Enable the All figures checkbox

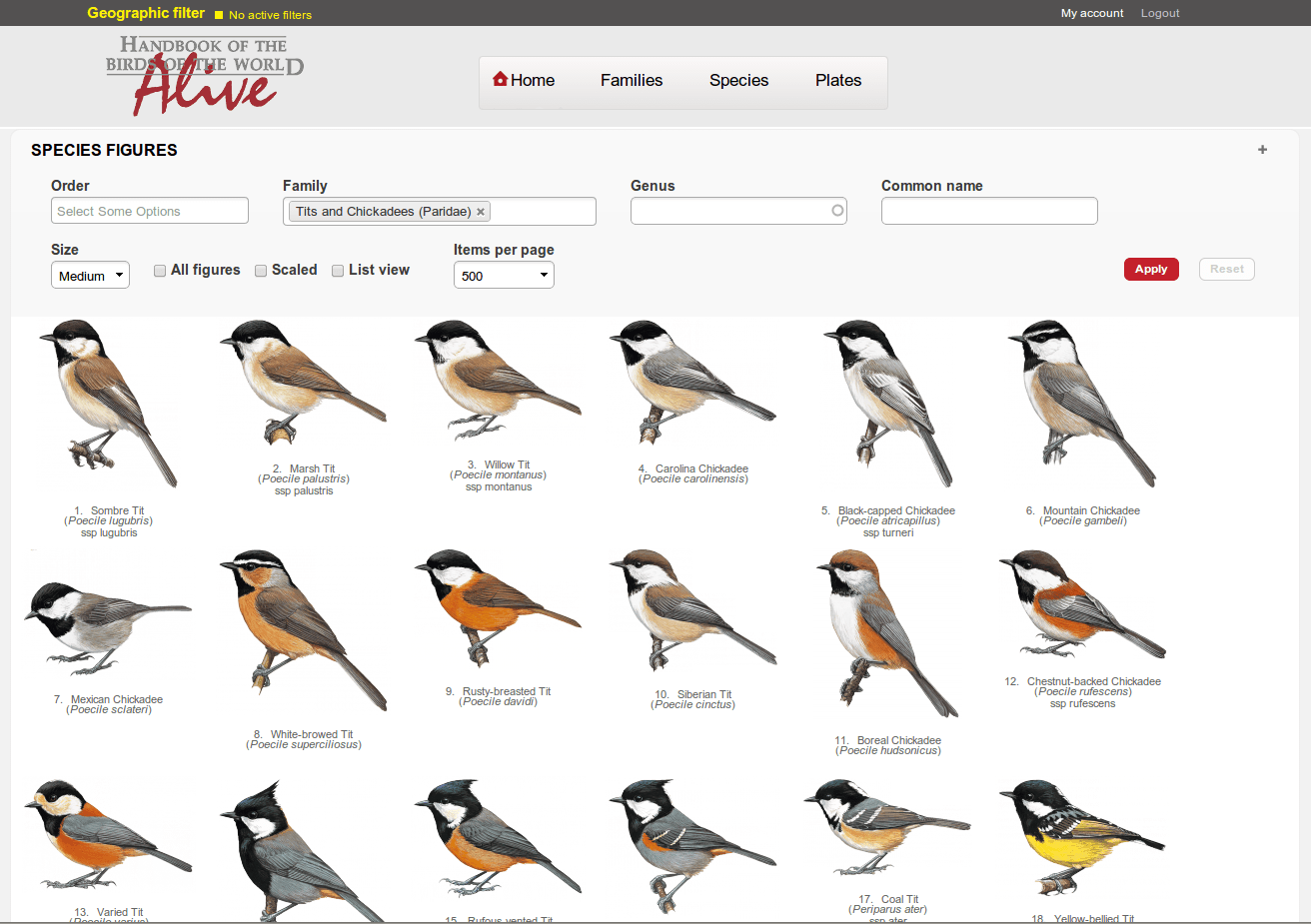click(160, 271)
